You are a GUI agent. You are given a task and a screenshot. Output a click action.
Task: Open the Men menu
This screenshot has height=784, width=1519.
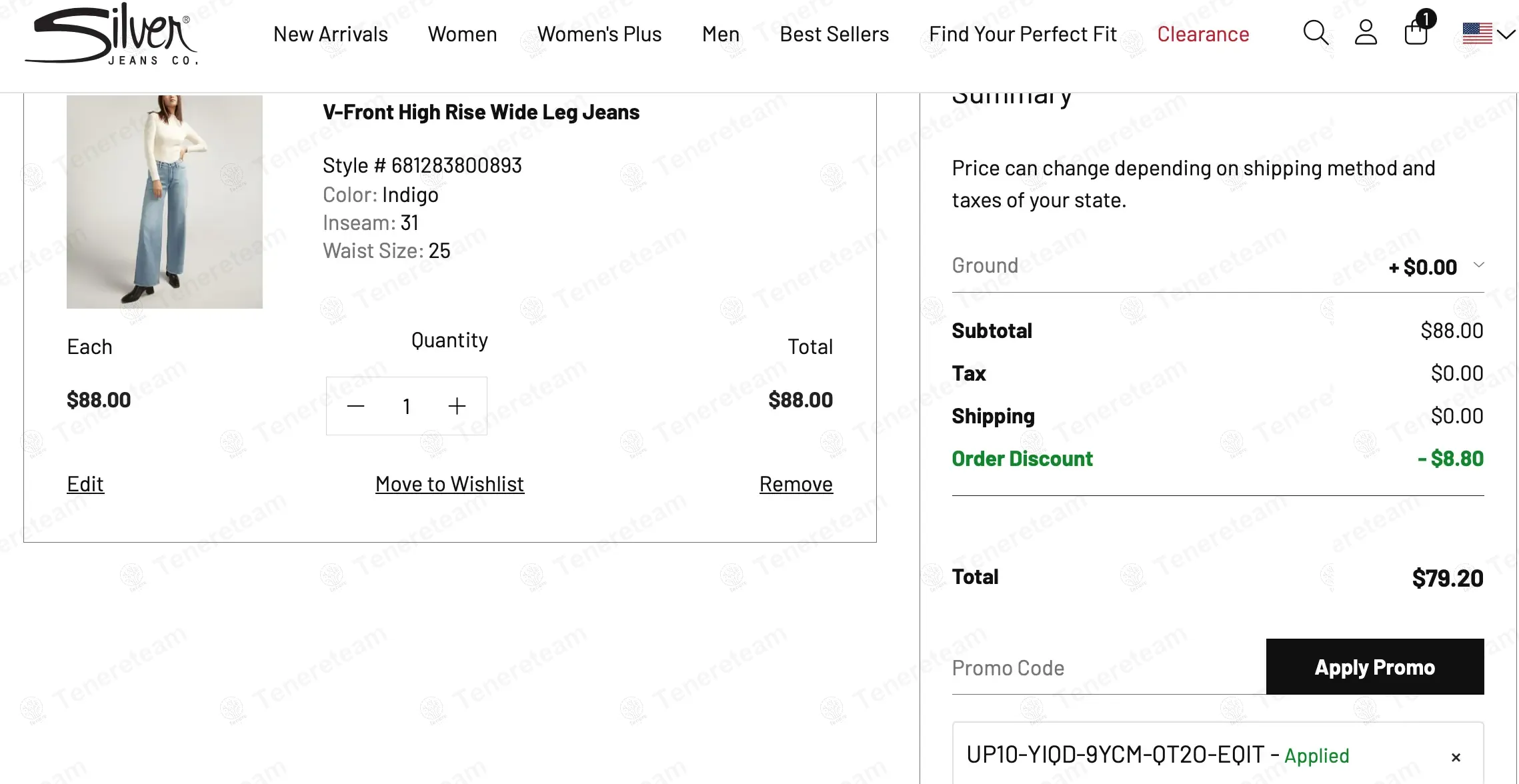[x=721, y=34]
